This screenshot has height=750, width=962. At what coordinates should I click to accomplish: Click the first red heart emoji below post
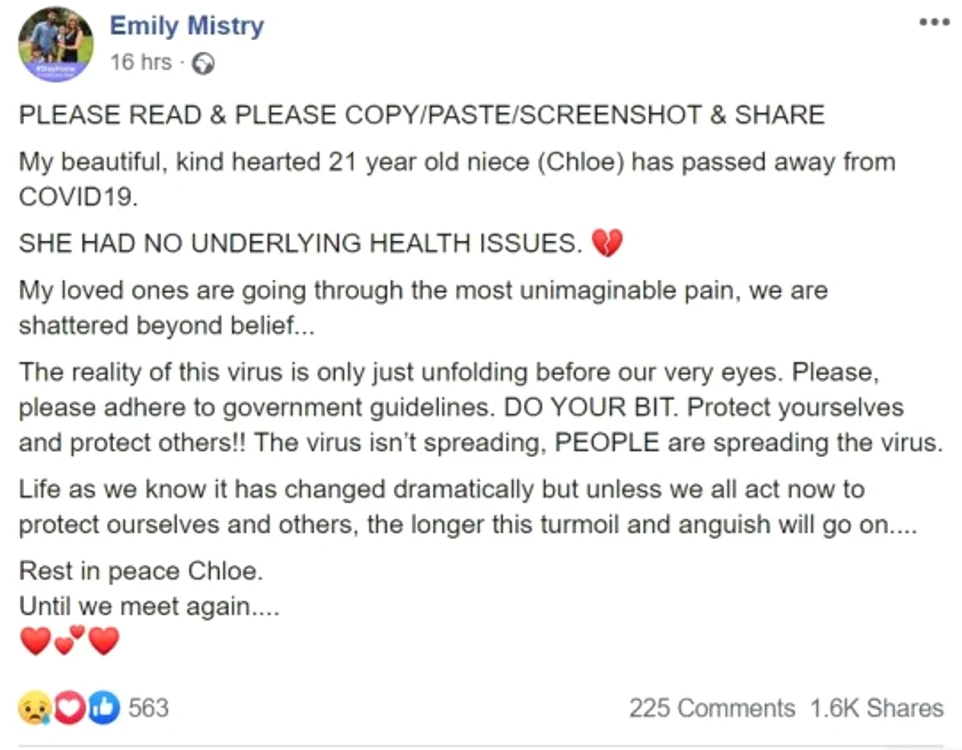[x=36, y=641]
